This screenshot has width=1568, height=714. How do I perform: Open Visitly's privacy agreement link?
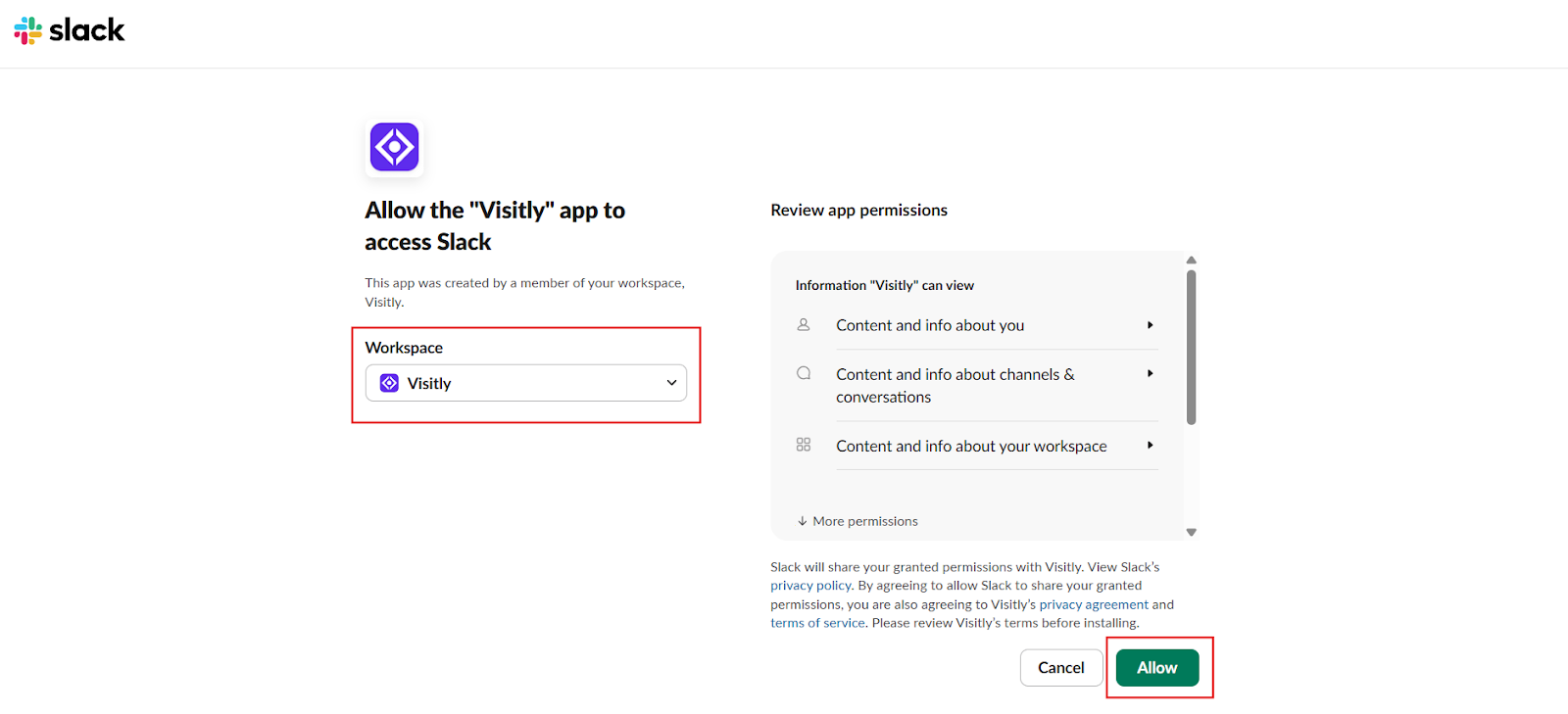tap(1094, 604)
